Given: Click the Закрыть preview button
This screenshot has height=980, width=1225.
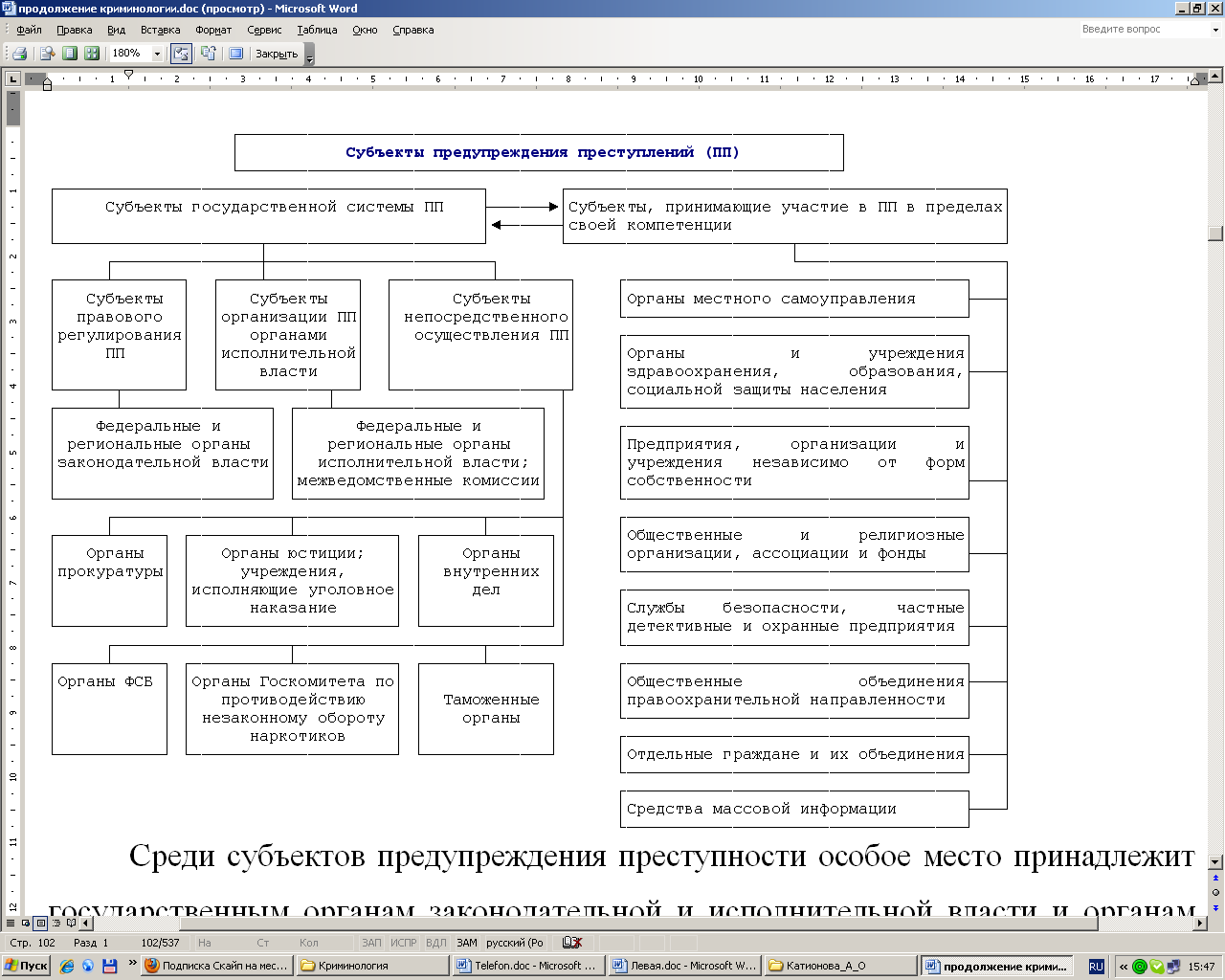Looking at the screenshot, I should click(277, 54).
